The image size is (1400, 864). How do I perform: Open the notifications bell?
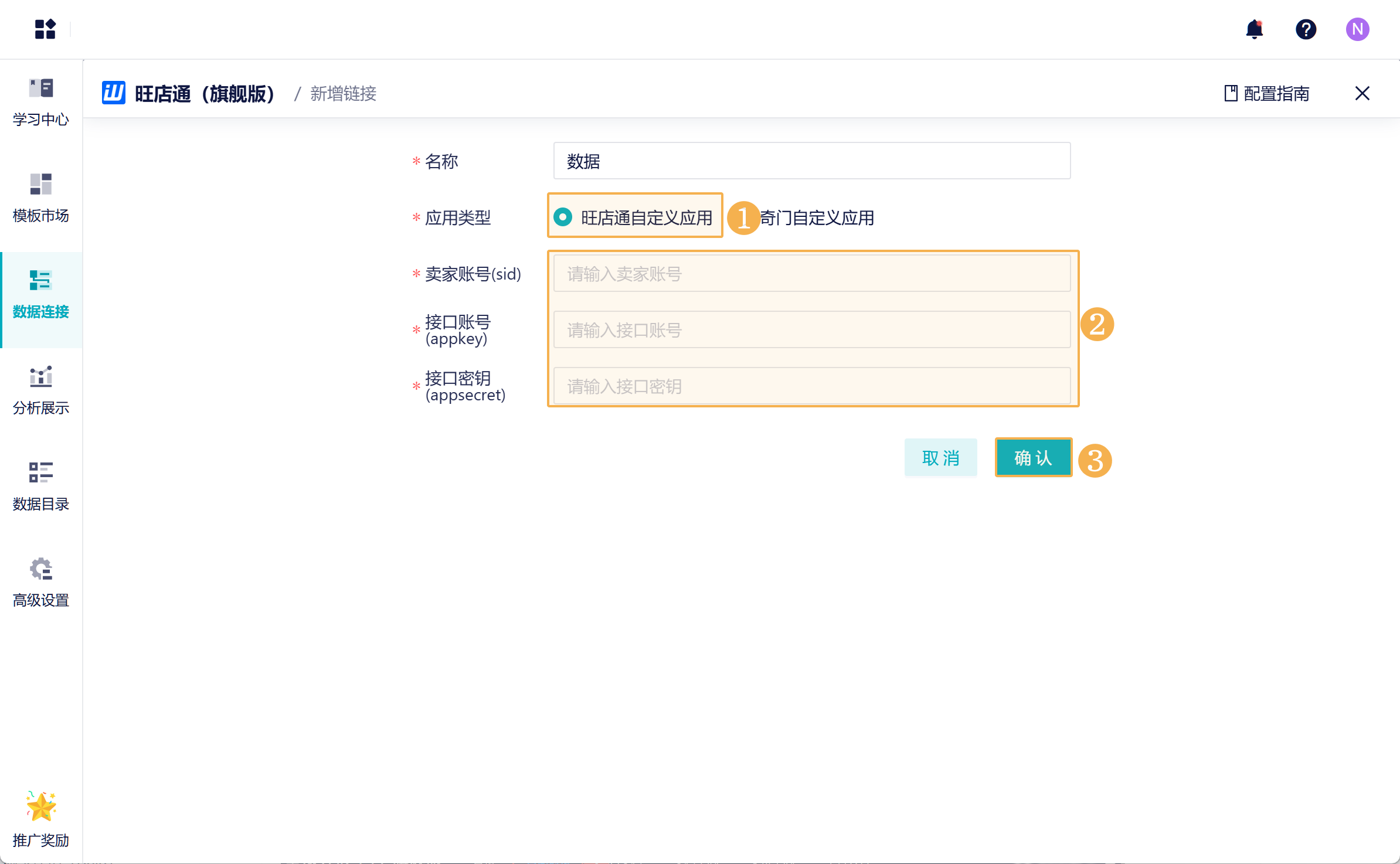pos(1254,29)
